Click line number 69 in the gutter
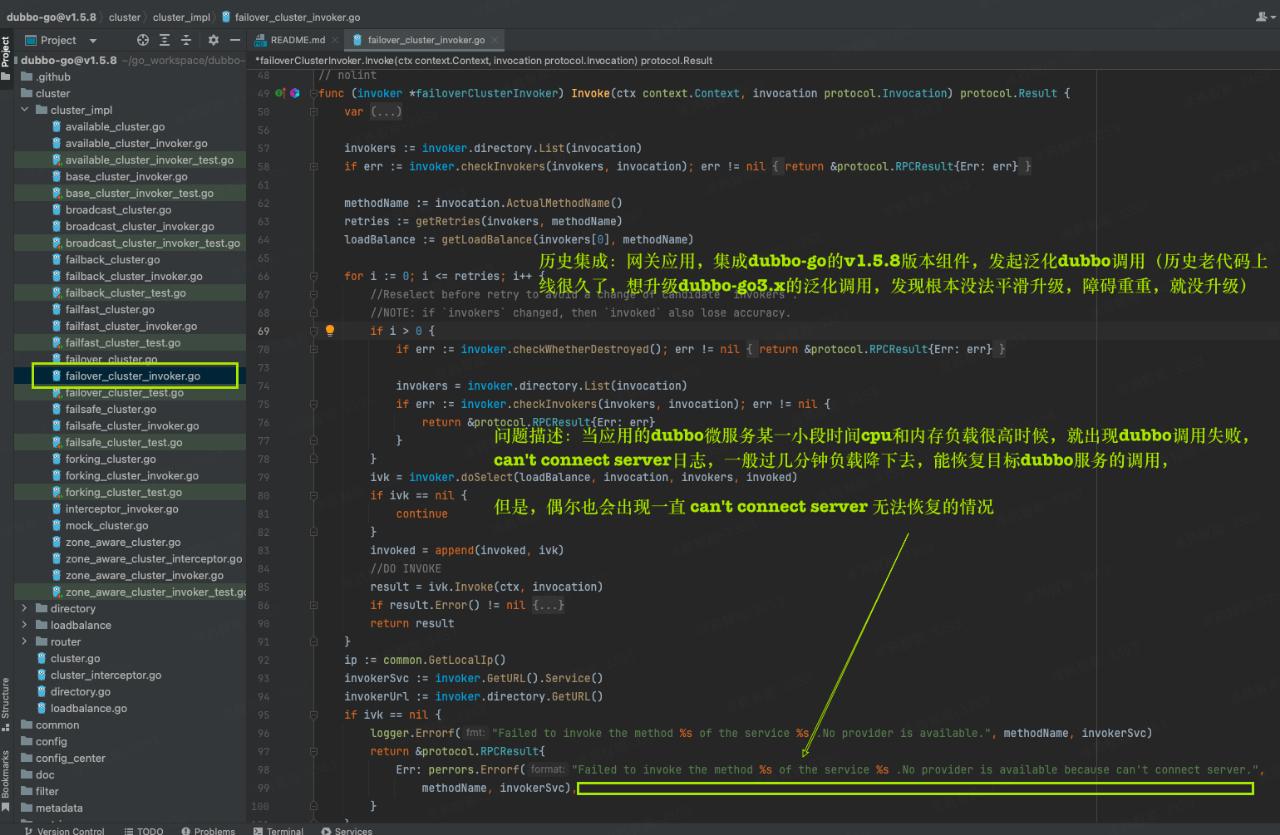1280x835 pixels. pos(264,330)
